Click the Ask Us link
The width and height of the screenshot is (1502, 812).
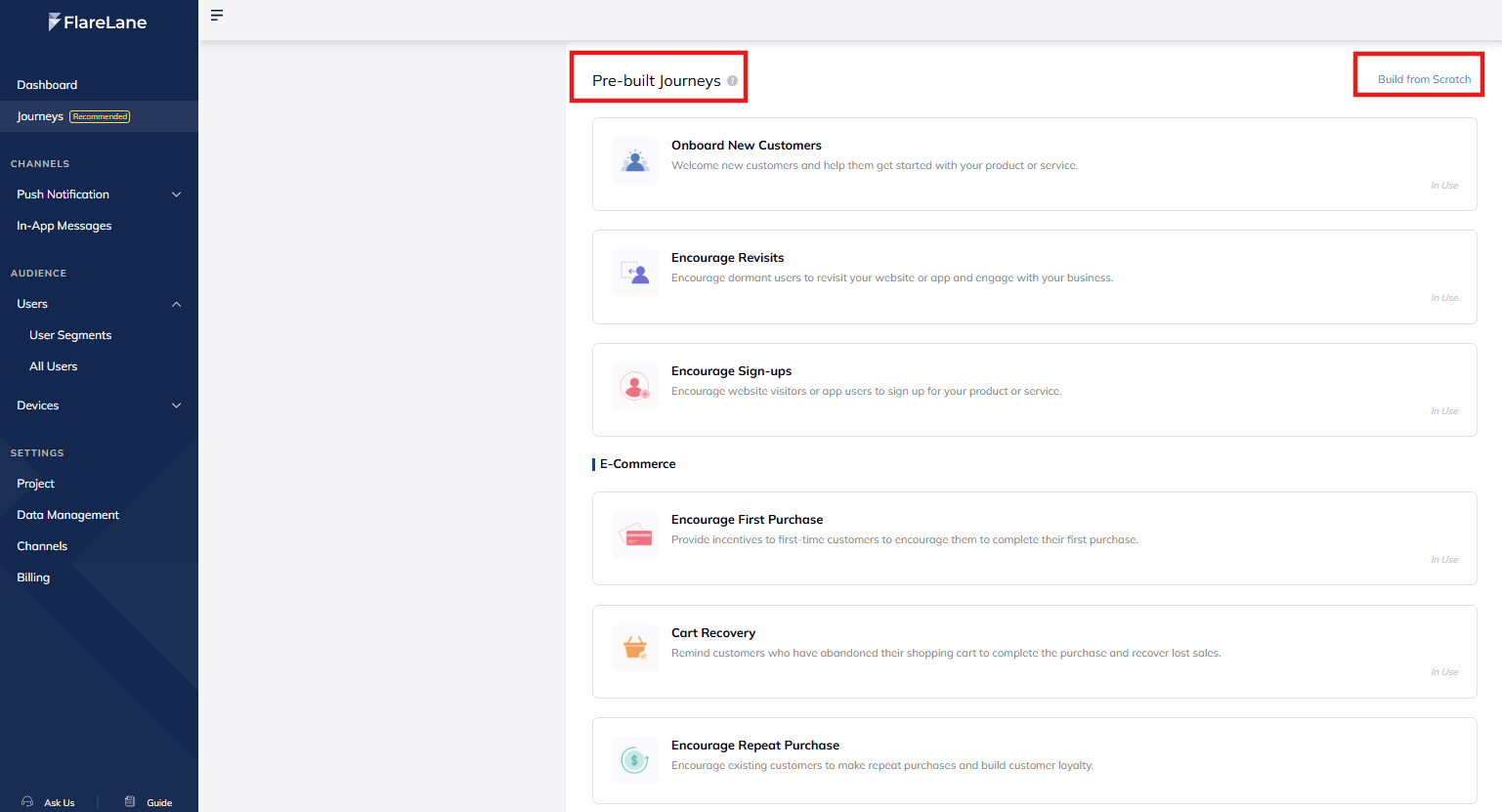click(x=60, y=802)
